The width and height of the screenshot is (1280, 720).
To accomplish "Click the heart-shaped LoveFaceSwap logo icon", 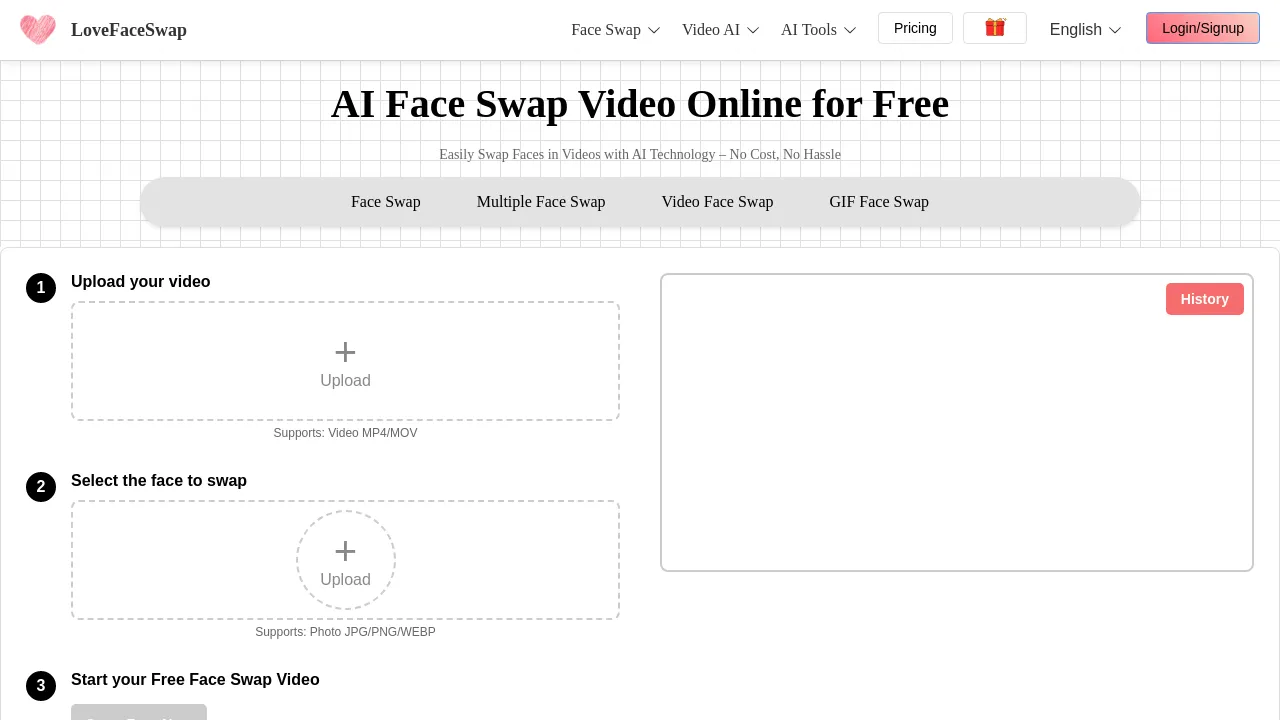I will 38,29.
